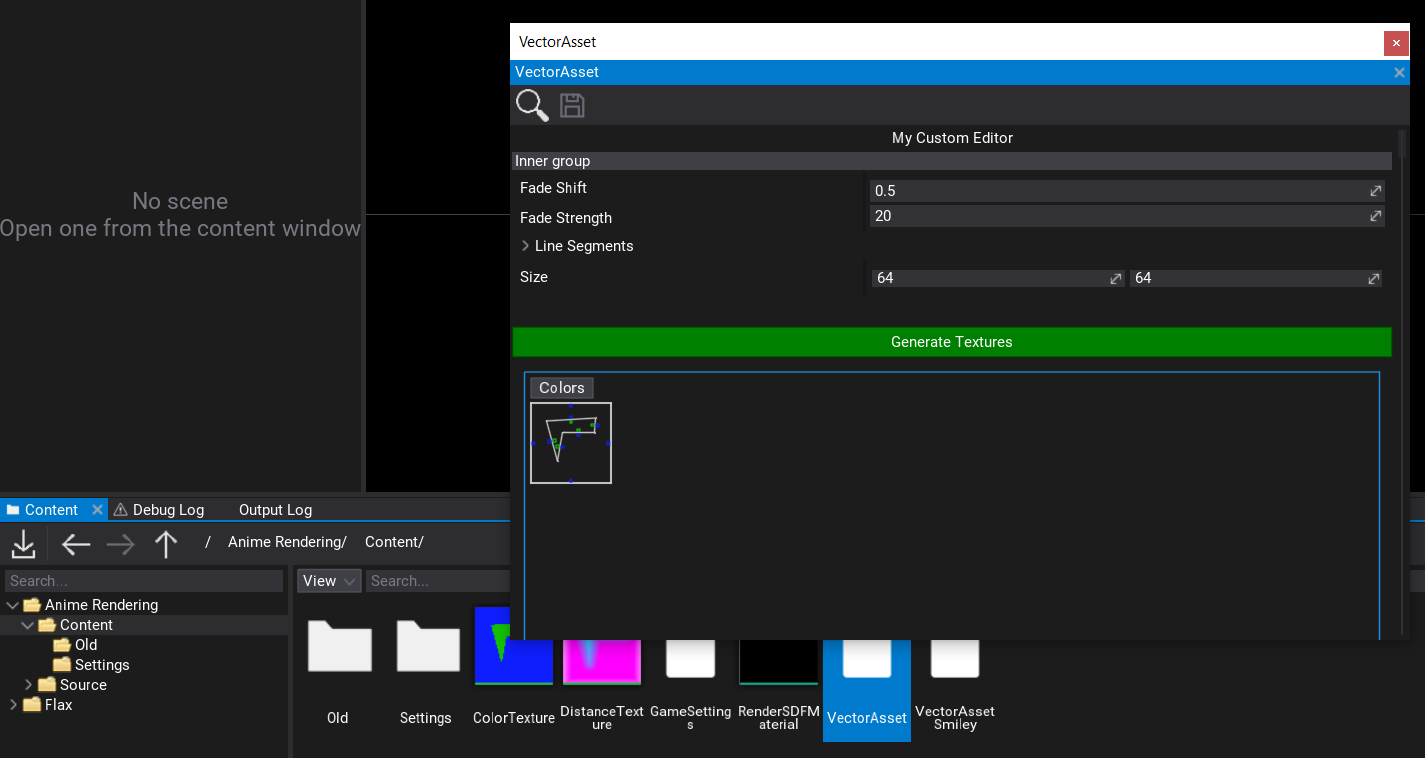1425x758 pixels.
Task: Click the expand arrow on the second Size field
Action: (1373, 278)
